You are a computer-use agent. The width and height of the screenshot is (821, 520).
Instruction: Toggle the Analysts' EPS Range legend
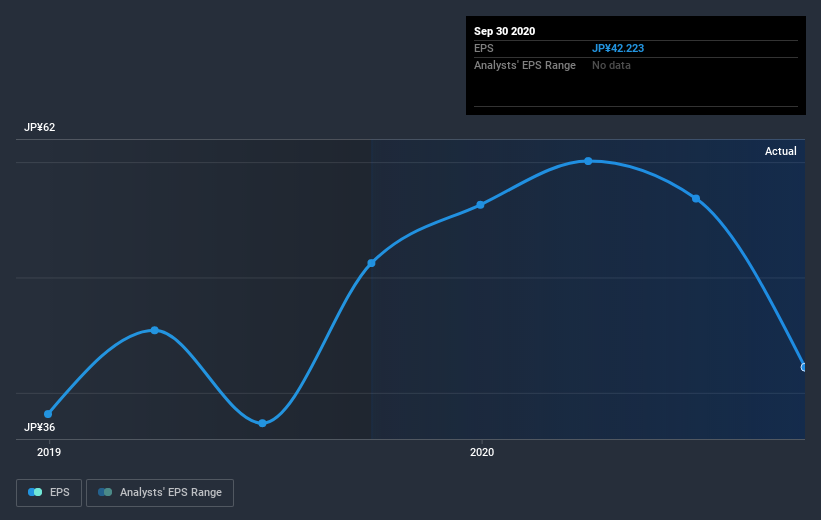coord(160,492)
